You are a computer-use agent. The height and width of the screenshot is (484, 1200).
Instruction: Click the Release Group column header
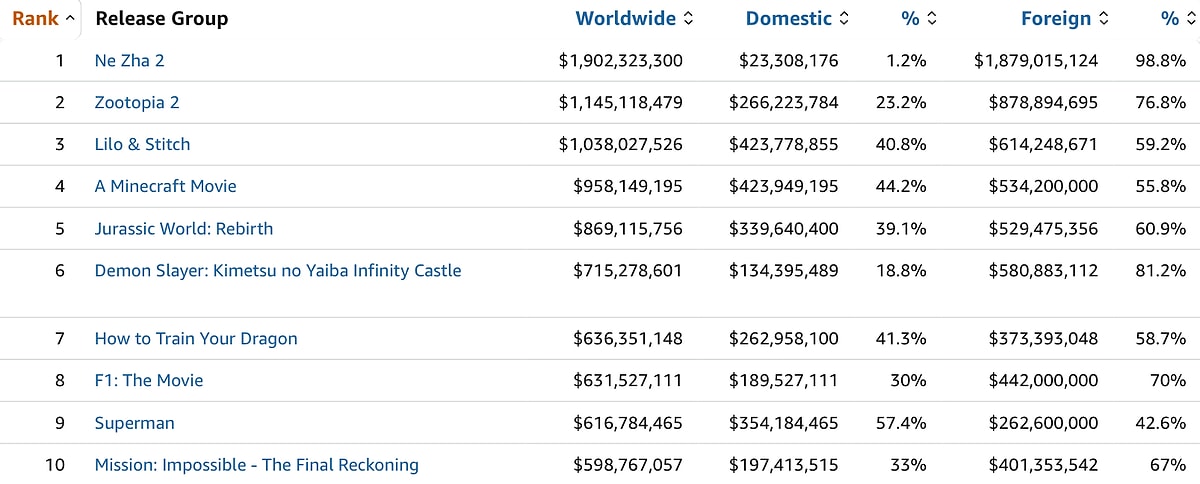click(161, 18)
